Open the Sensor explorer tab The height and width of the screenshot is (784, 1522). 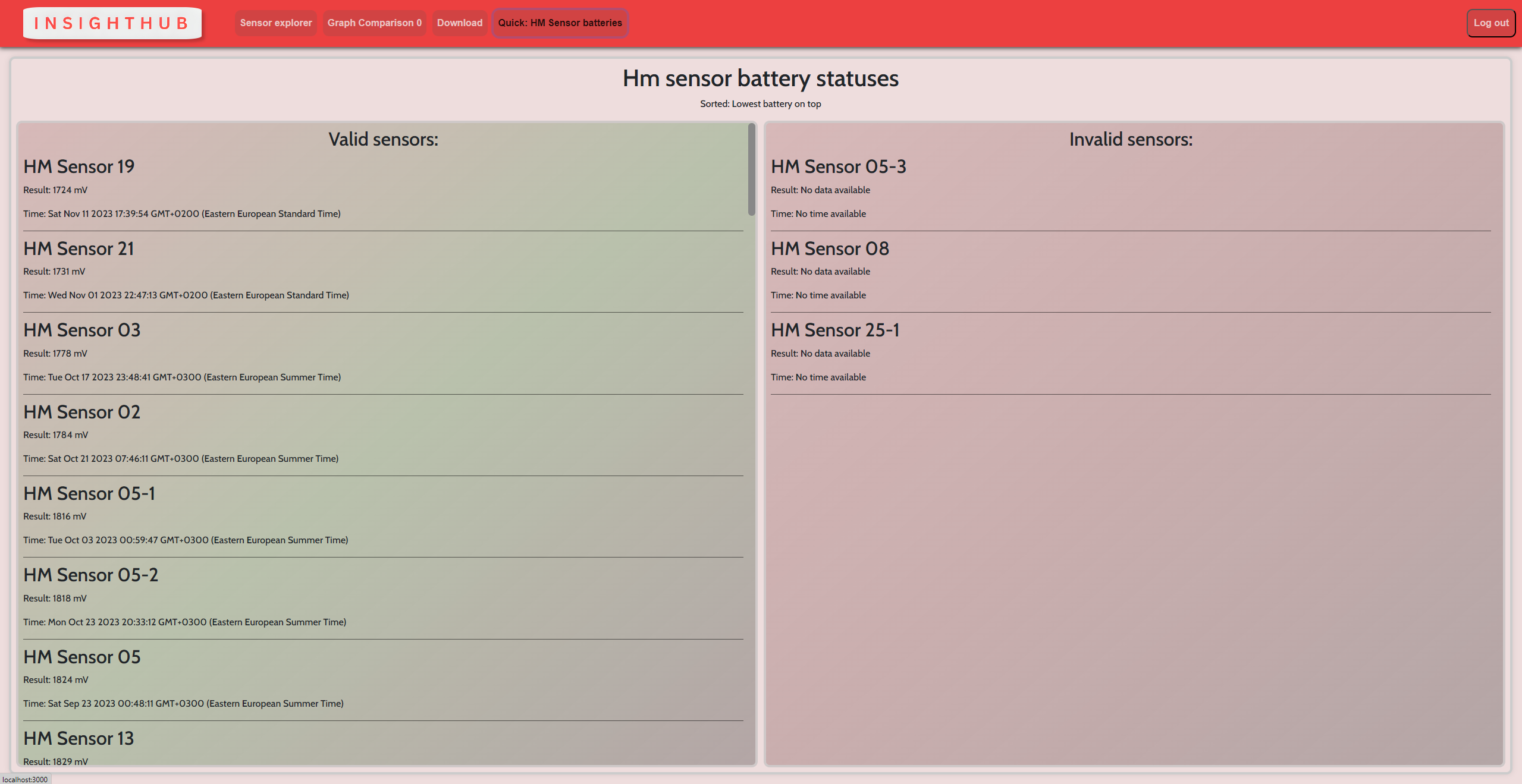point(276,23)
